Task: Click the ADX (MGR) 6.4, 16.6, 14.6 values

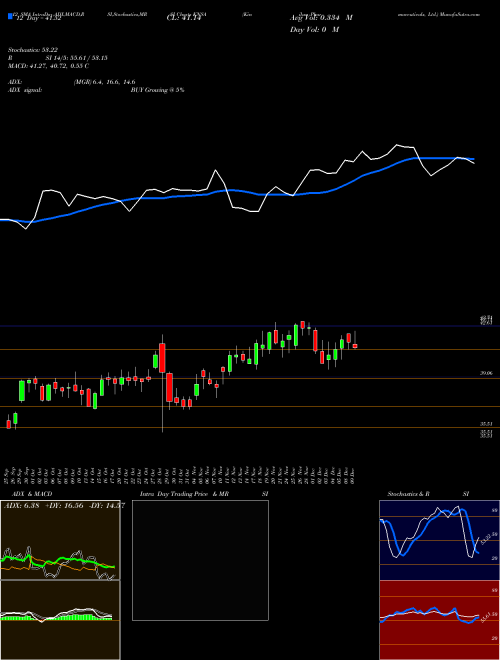Action: tap(104, 82)
